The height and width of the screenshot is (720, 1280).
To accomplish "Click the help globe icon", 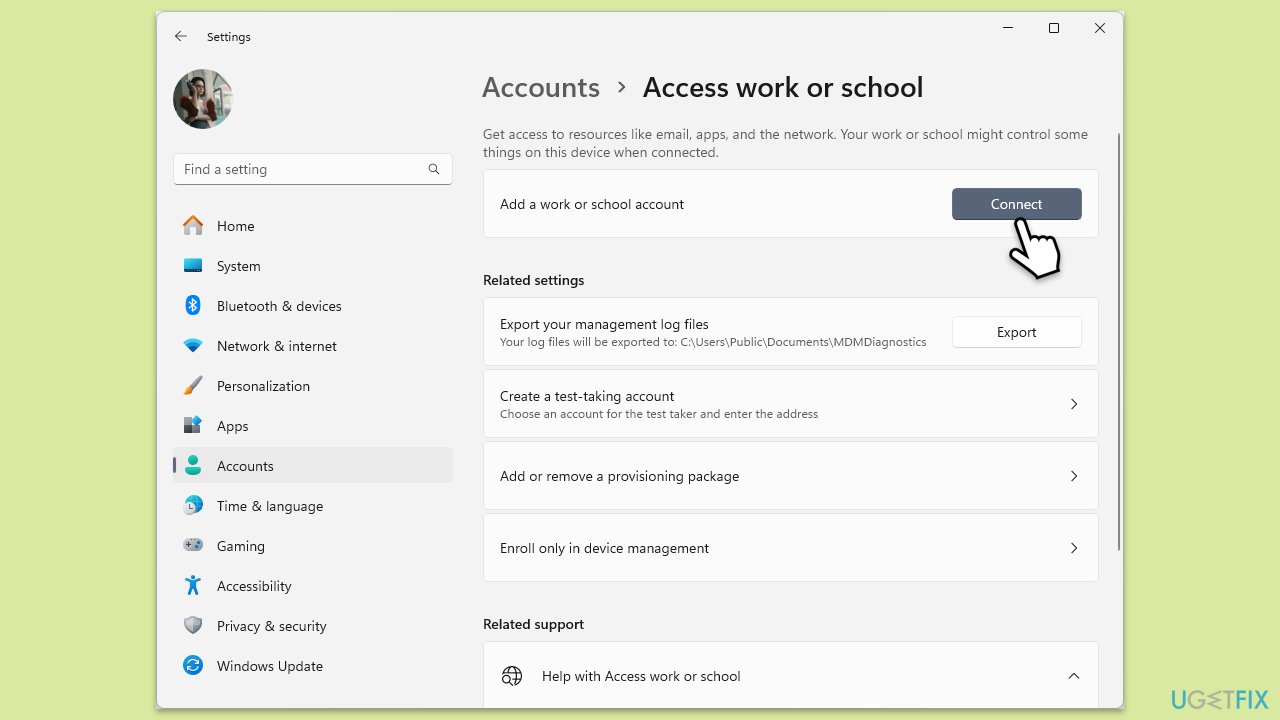I will click(x=512, y=676).
